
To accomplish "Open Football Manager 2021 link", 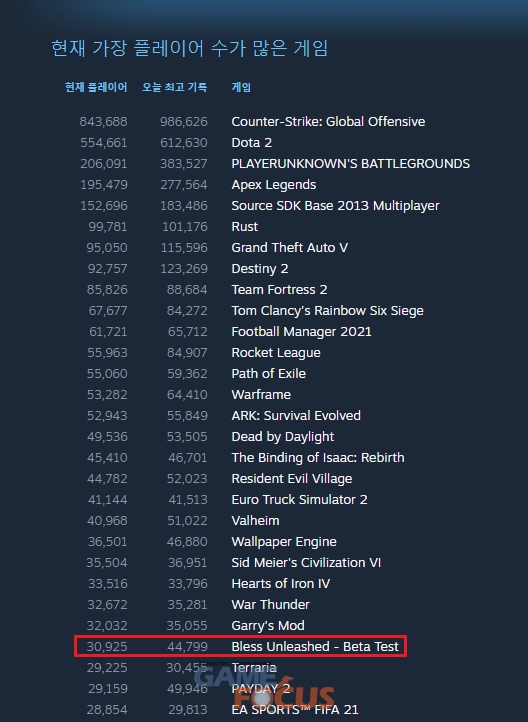I will (x=301, y=332).
